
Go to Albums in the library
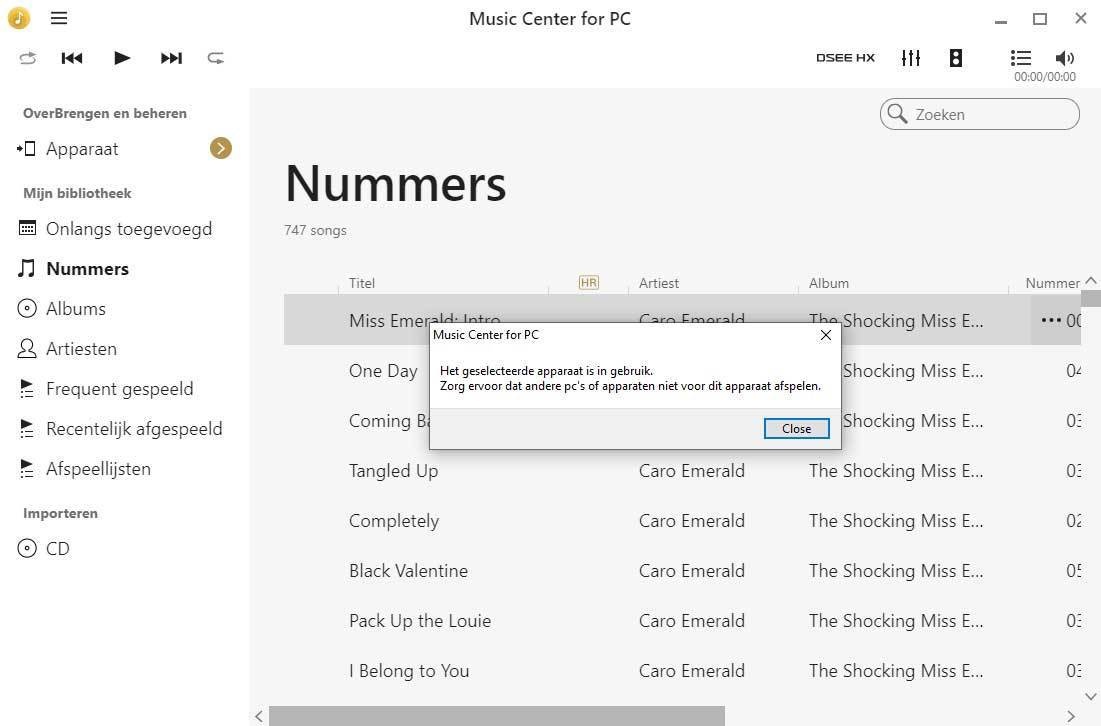tap(76, 309)
